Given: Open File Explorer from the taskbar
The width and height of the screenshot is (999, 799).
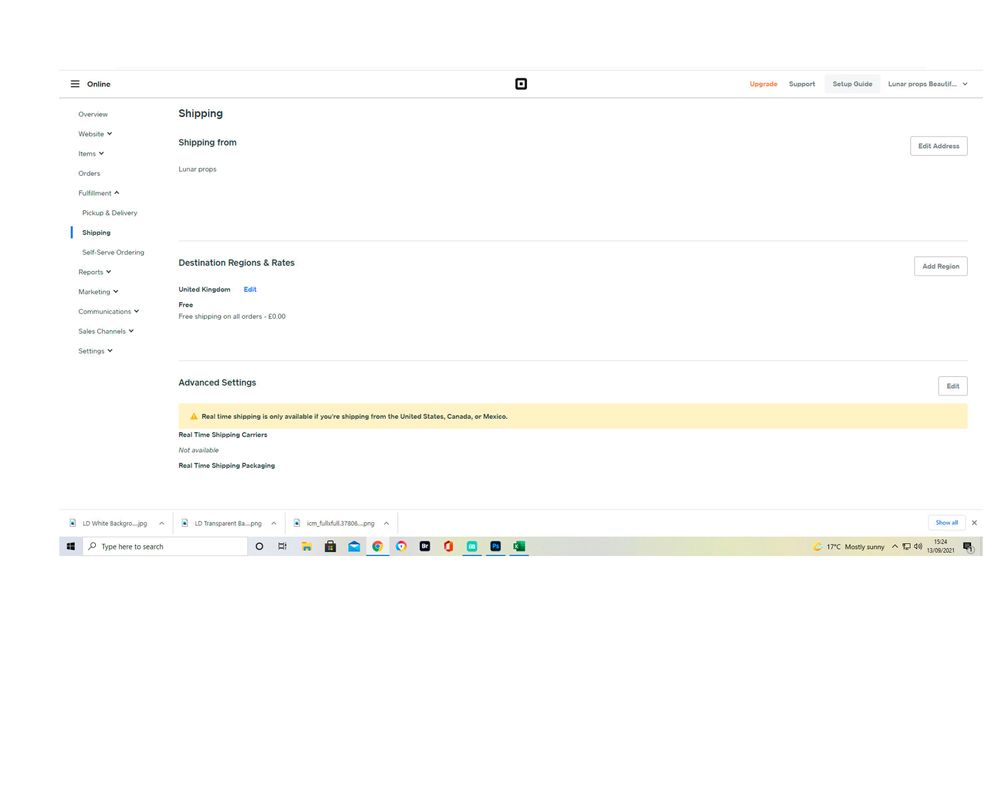Looking at the screenshot, I should pyautogui.click(x=307, y=547).
